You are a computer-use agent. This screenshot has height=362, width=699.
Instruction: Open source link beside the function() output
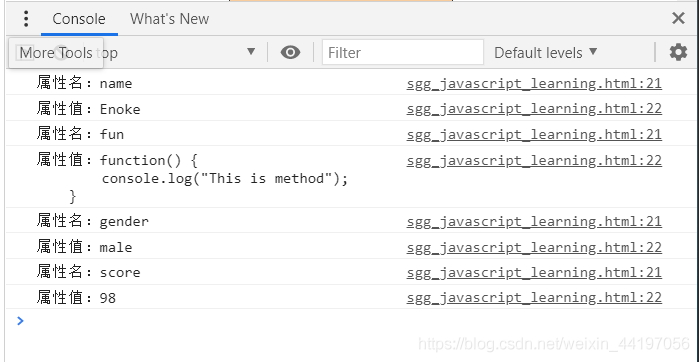(x=534, y=160)
